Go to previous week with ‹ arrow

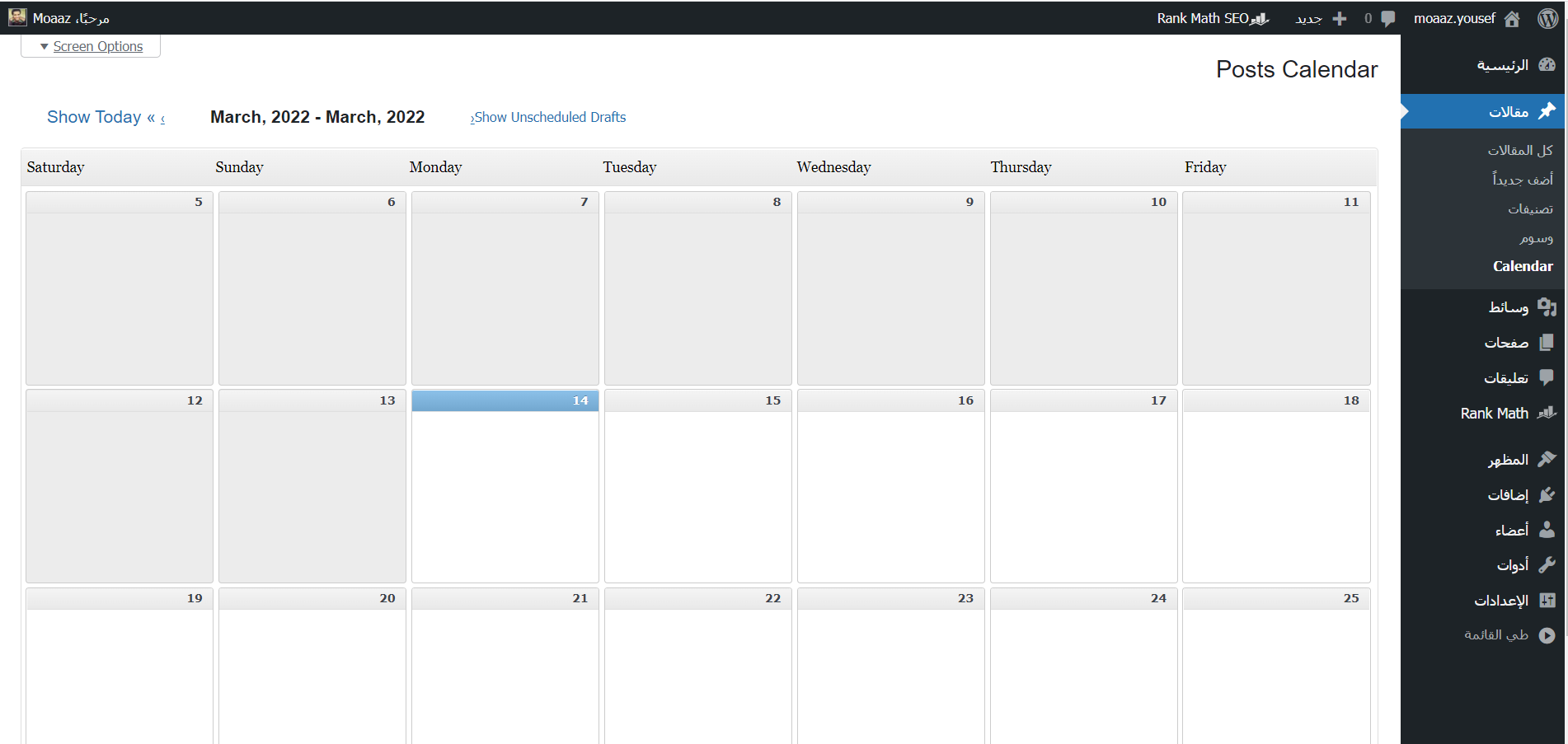point(162,118)
